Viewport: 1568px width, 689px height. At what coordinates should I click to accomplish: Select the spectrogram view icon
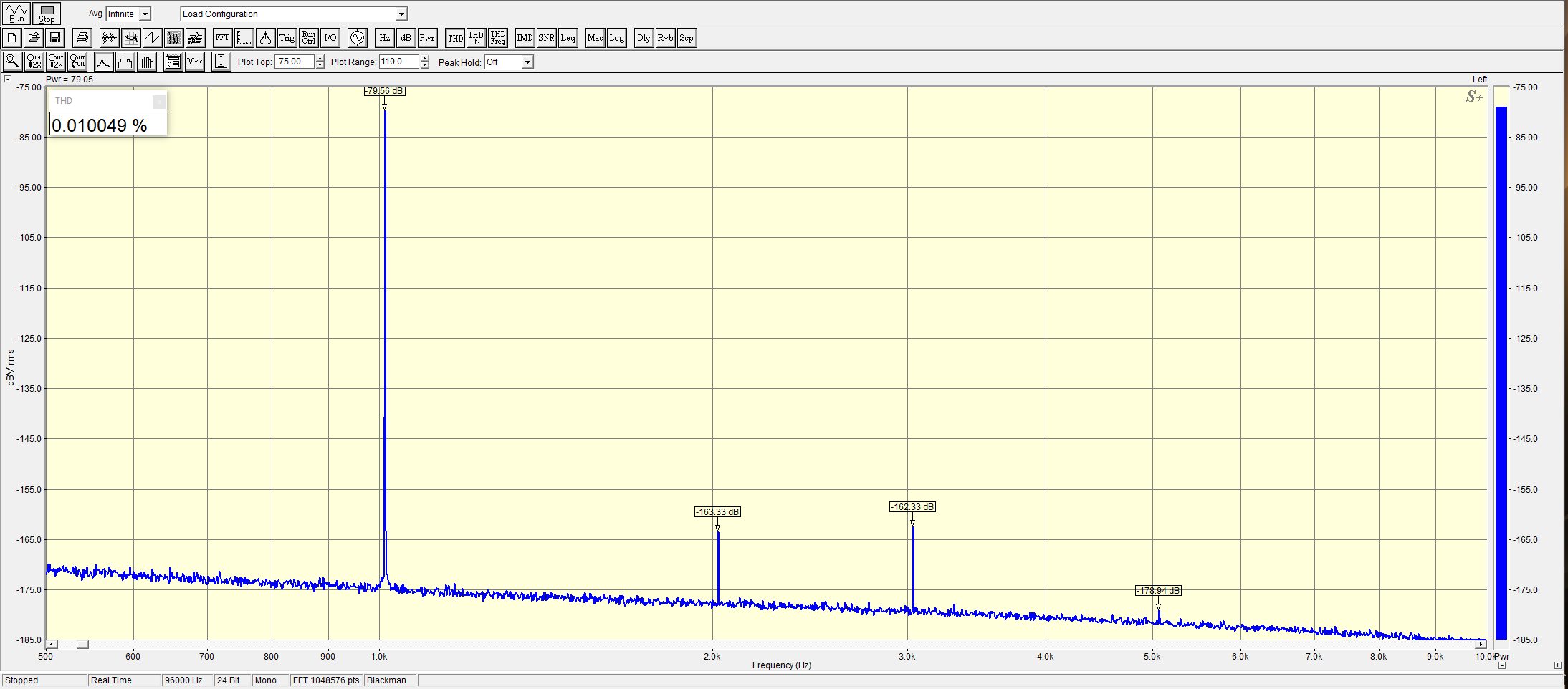173,38
